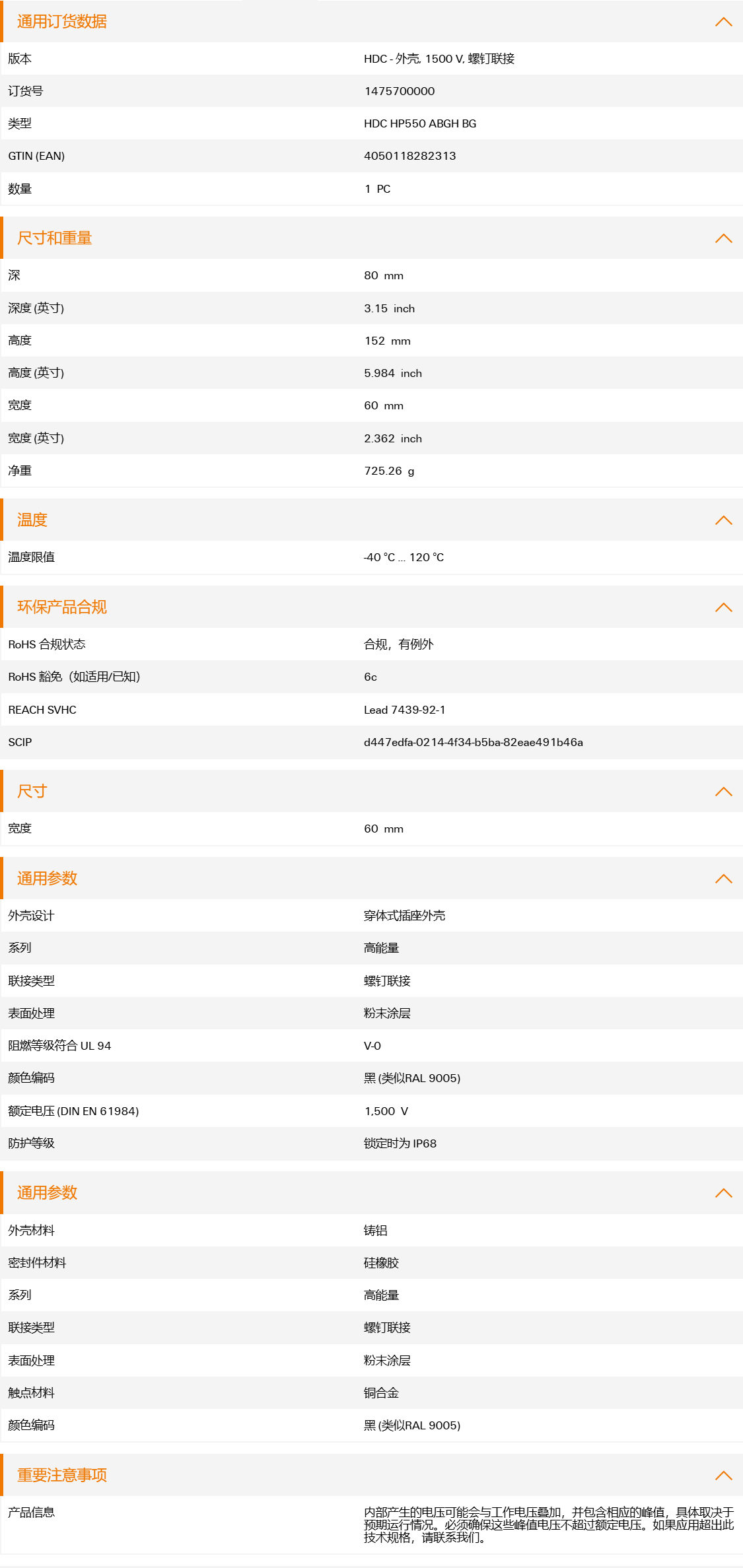Click the REACH SVHC label
743x1568 pixels.
click(x=42, y=710)
